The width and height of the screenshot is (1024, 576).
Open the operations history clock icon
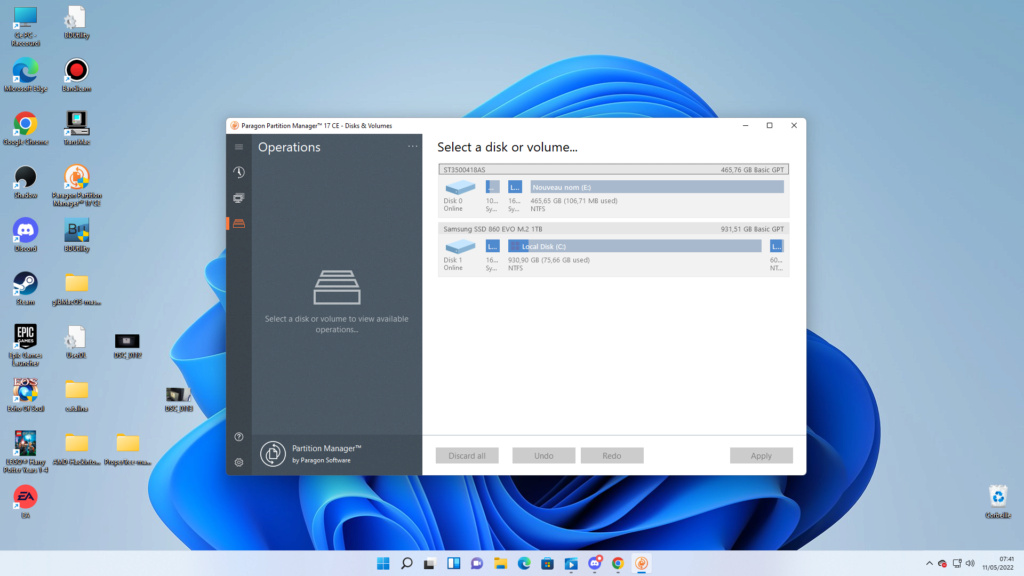(x=239, y=172)
